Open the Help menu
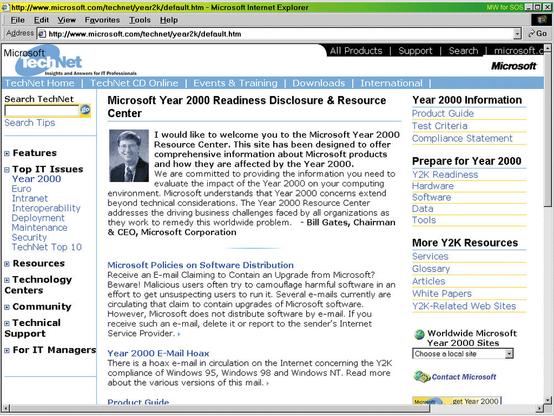 [169, 20]
